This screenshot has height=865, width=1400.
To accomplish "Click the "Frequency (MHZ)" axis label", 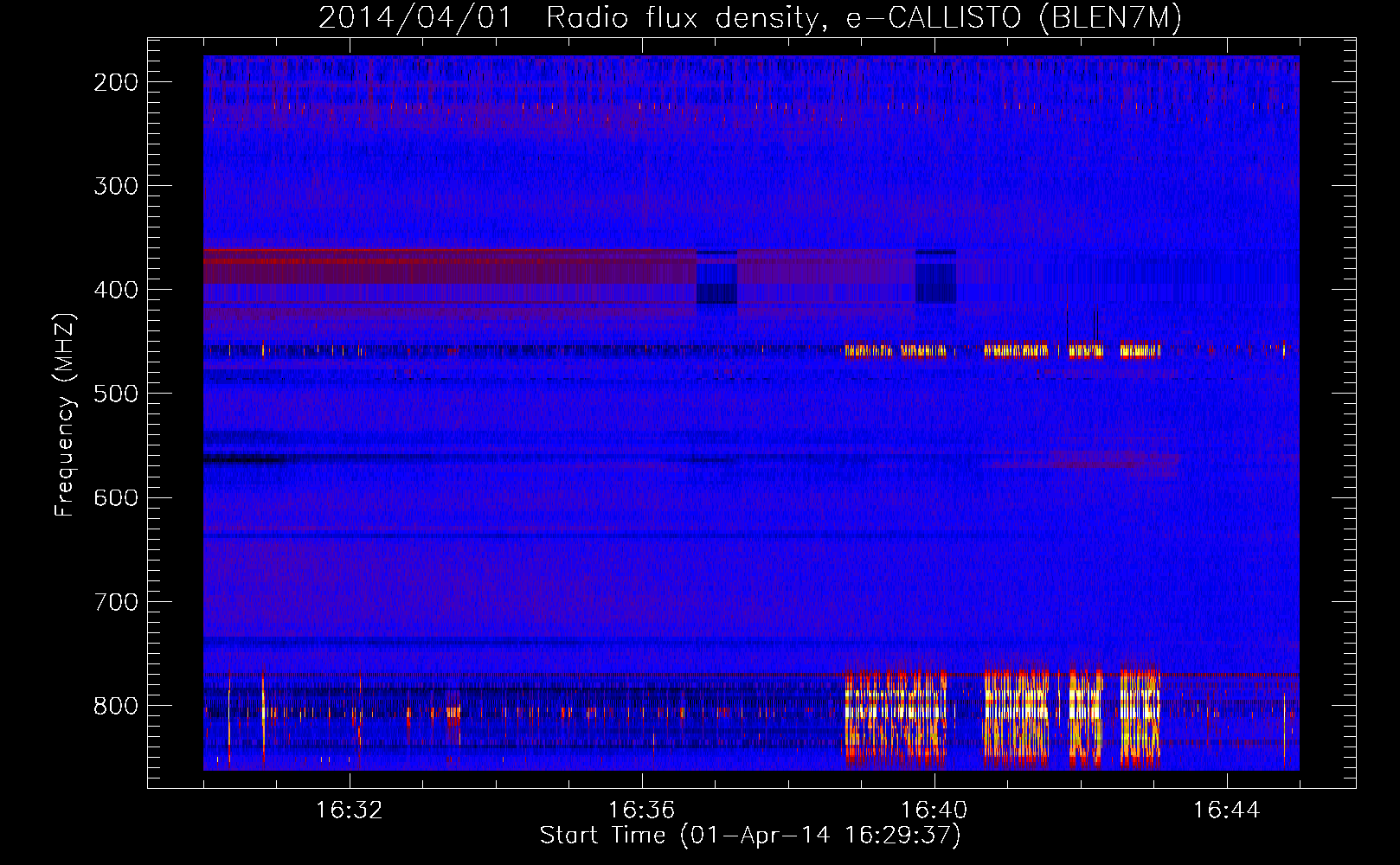I will (65, 414).
